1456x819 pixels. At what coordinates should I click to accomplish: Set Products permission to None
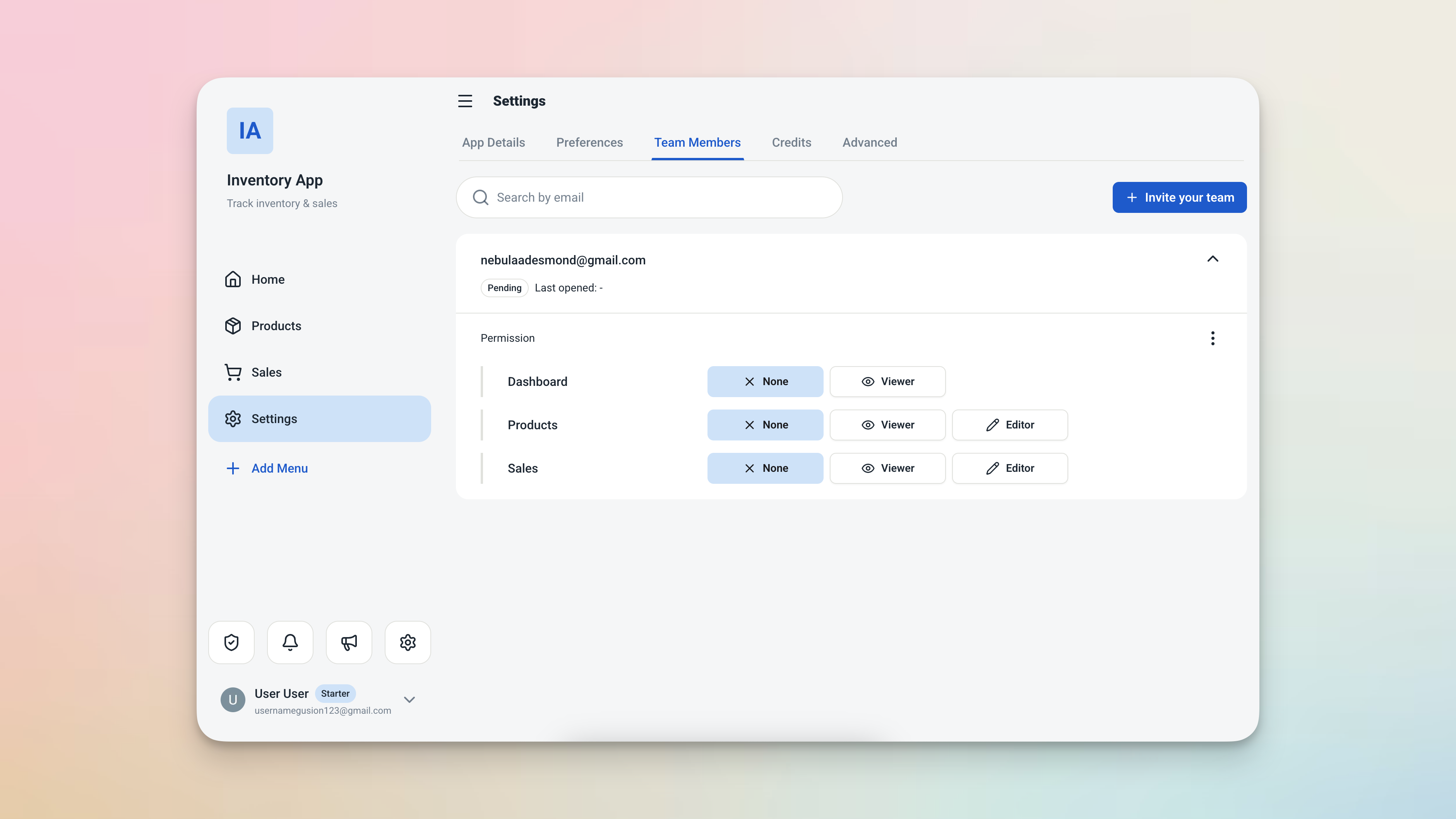(765, 425)
